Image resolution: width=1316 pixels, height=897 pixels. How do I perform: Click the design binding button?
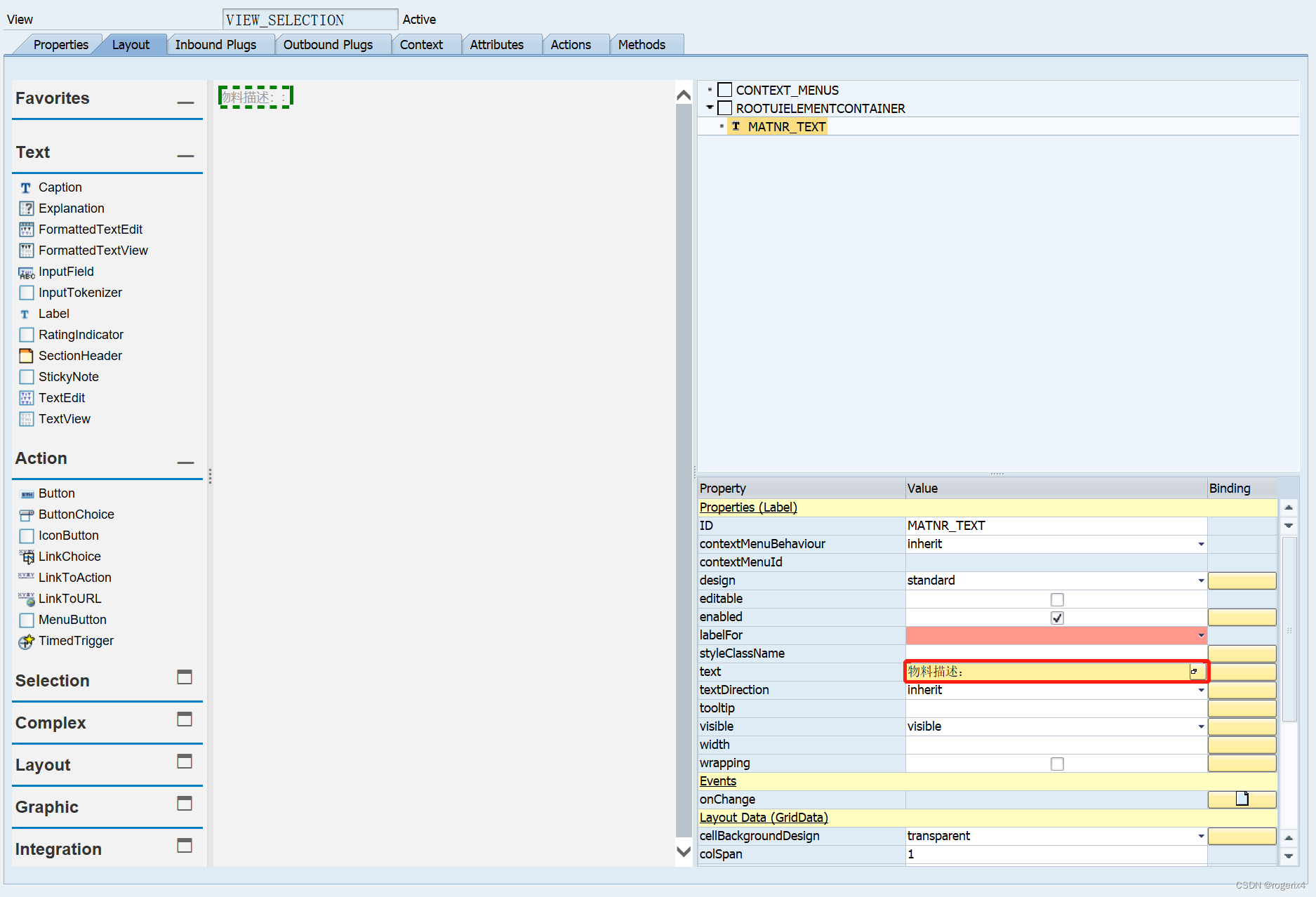click(x=1242, y=580)
